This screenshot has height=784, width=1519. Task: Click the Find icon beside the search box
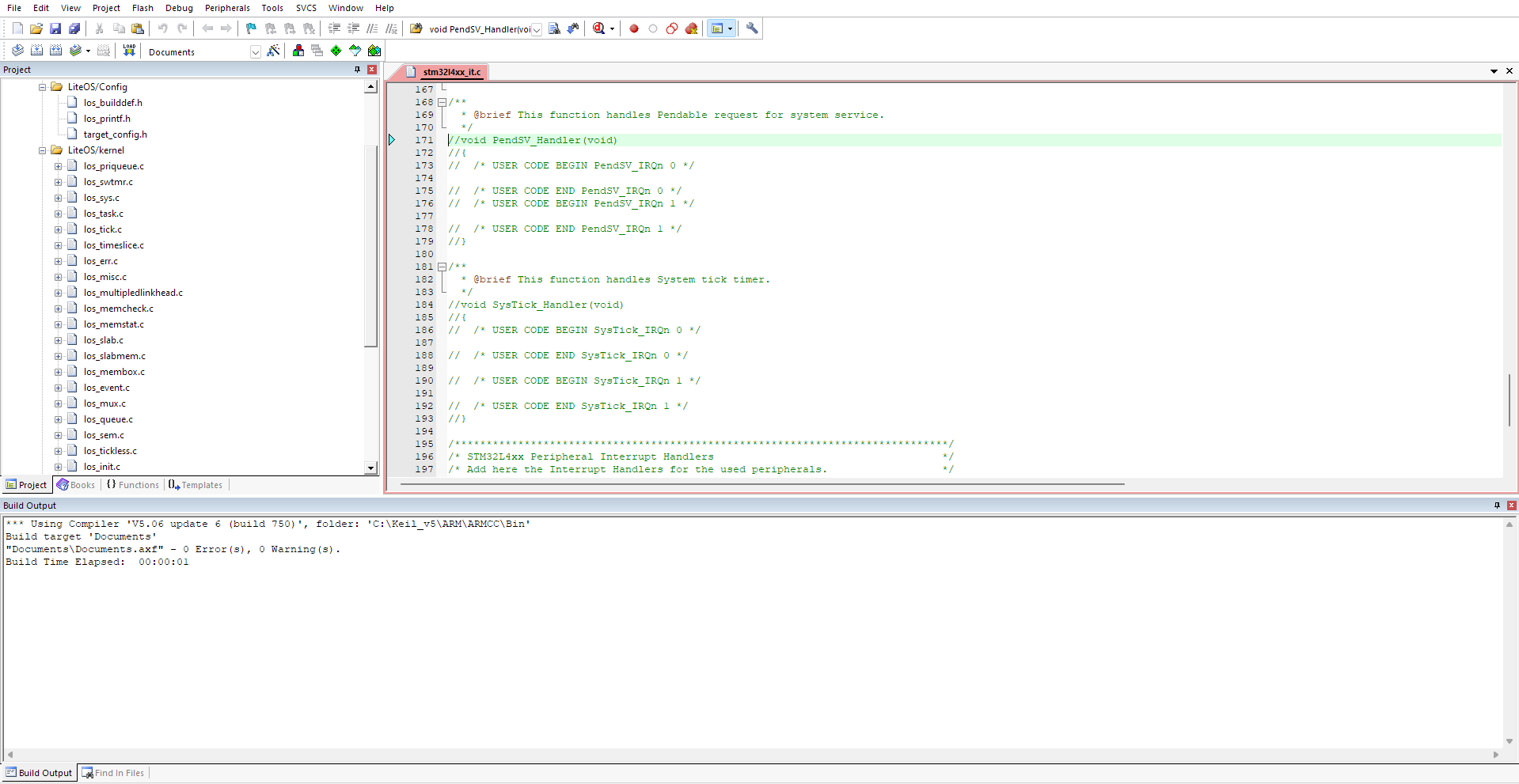554,28
